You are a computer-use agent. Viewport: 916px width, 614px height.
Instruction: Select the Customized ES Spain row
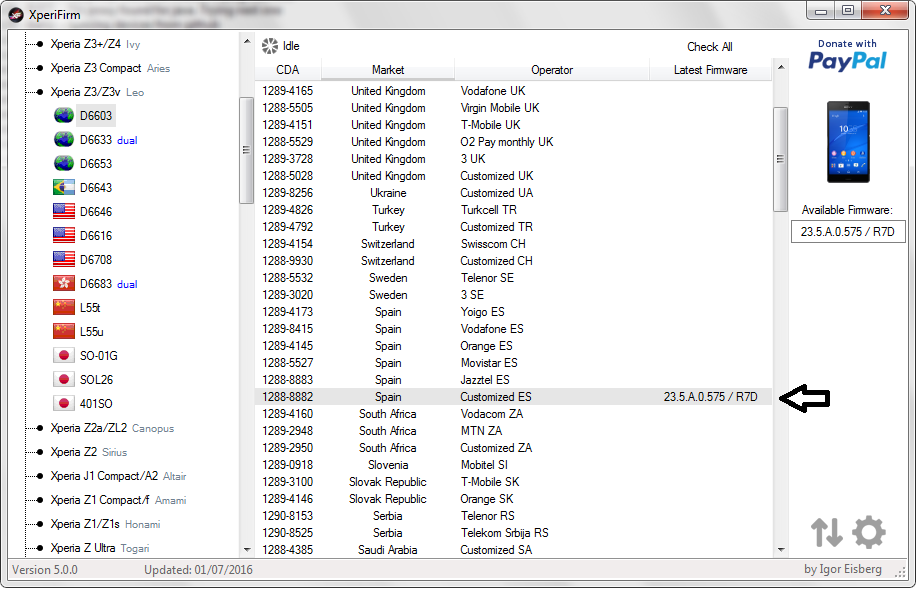pos(495,397)
